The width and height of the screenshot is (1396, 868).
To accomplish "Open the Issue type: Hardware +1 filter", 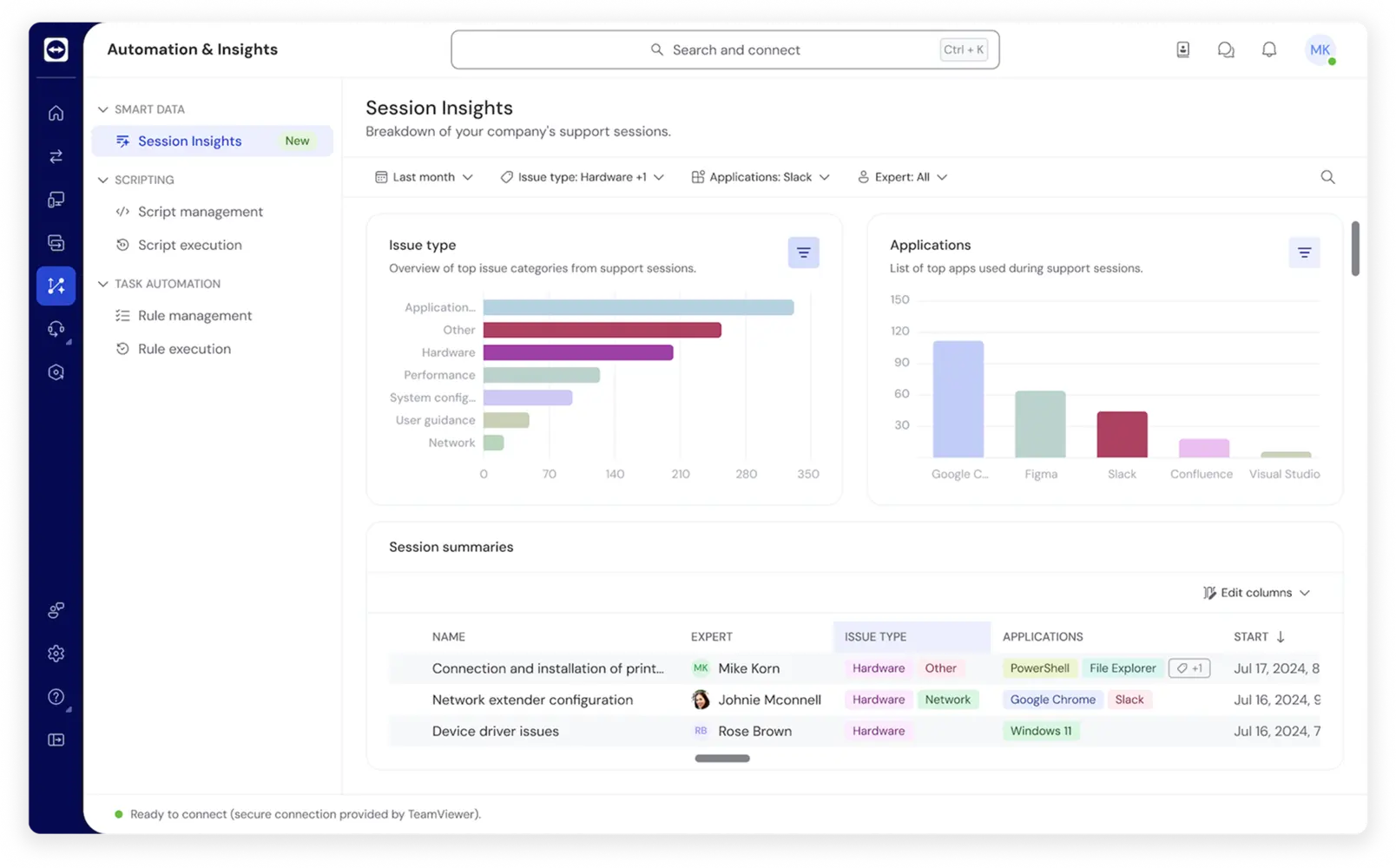I will 582,177.
